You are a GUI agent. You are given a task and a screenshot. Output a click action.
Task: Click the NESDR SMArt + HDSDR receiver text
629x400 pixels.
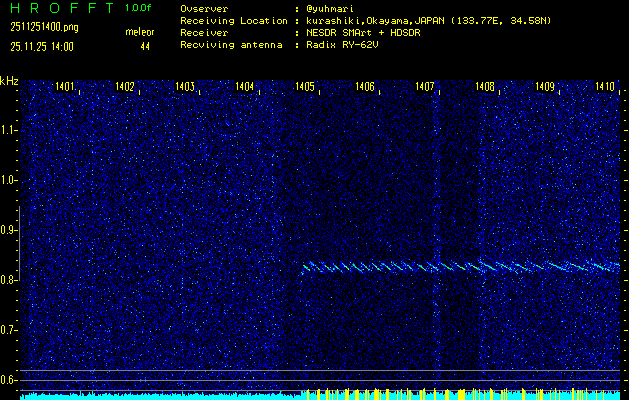(366, 32)
